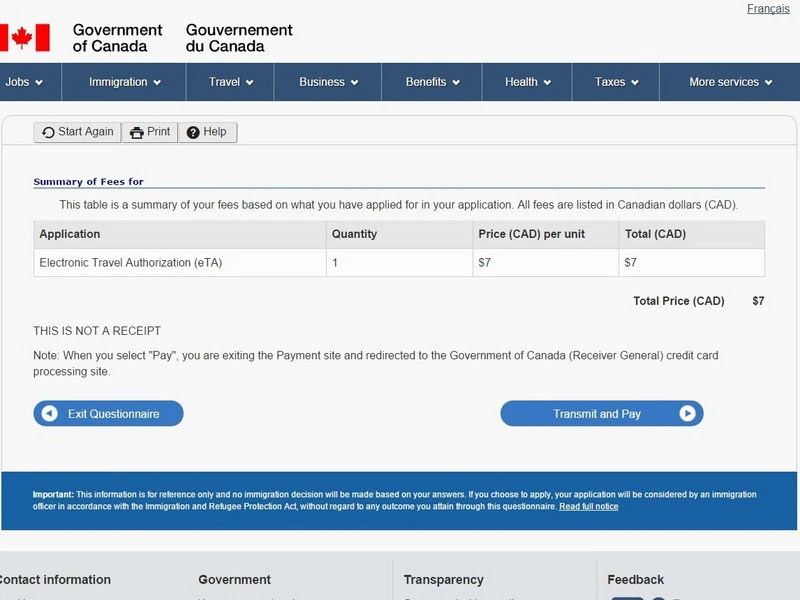Switch language via the Français link

click(768, 9)
